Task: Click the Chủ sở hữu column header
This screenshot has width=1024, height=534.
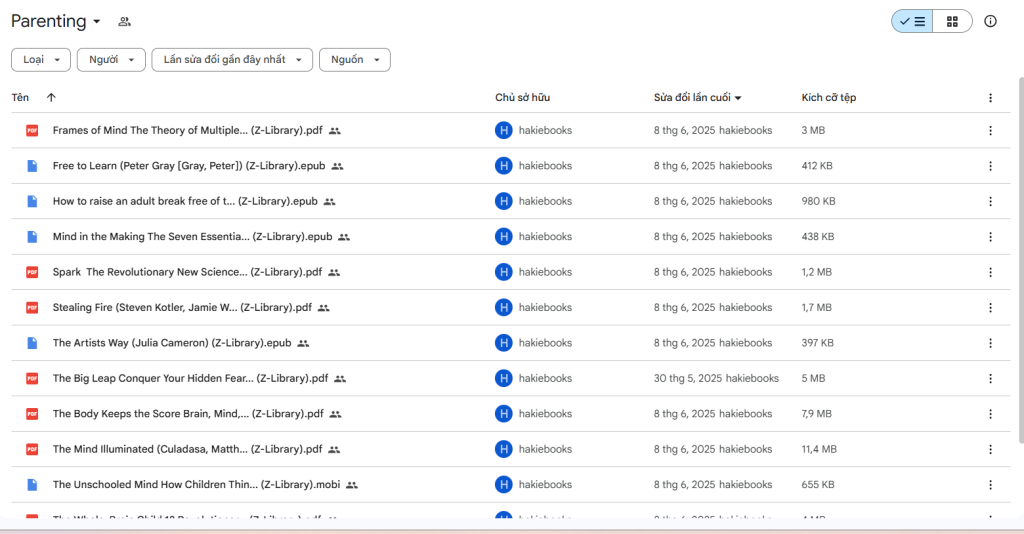Action: coord(522,97)
